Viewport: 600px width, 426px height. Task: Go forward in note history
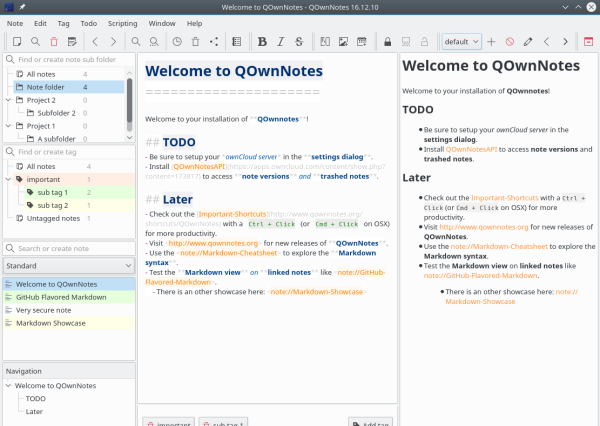coord(114,41)
